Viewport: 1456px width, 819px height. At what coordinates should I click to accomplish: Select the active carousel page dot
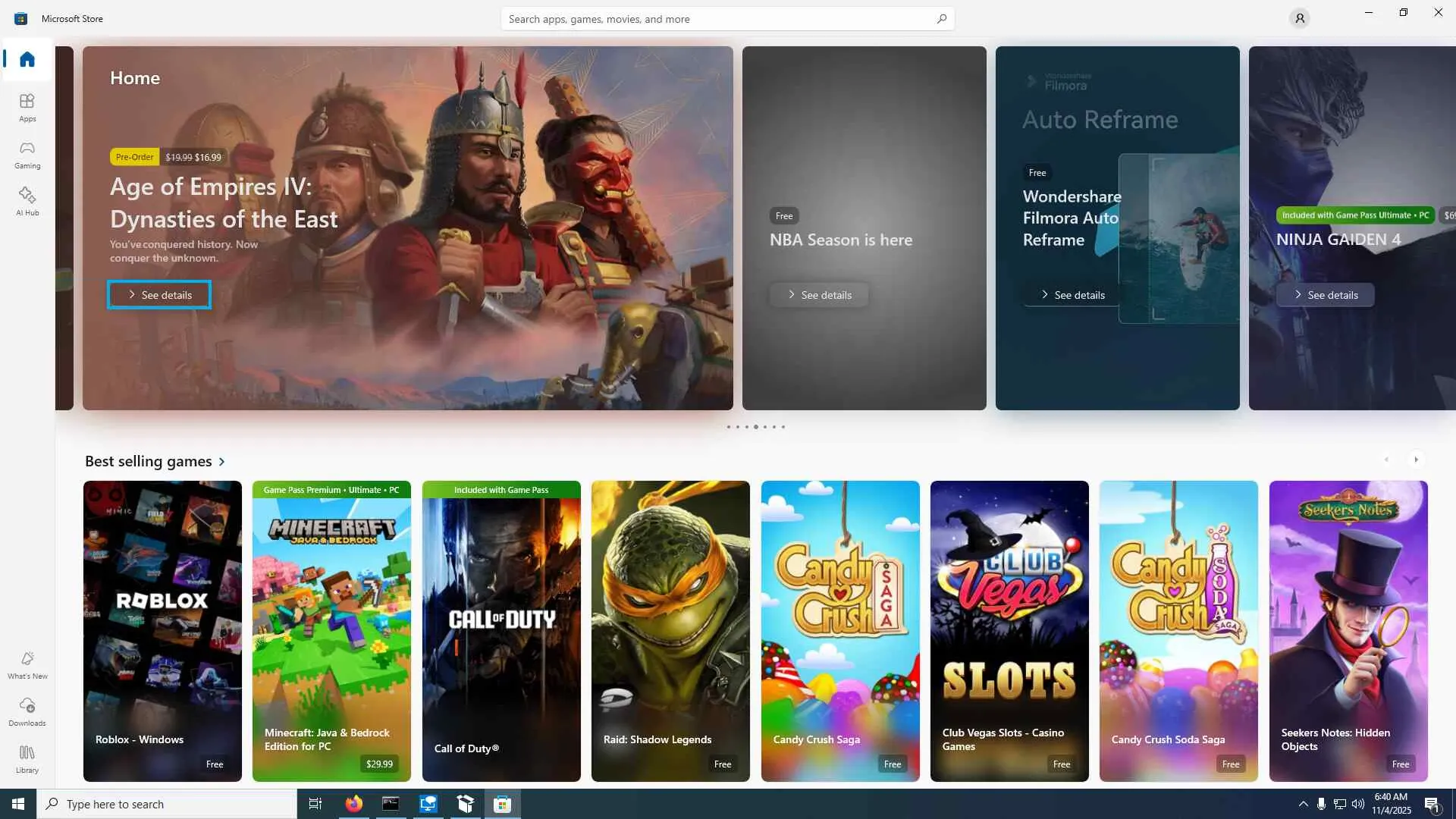click(755, 427)
